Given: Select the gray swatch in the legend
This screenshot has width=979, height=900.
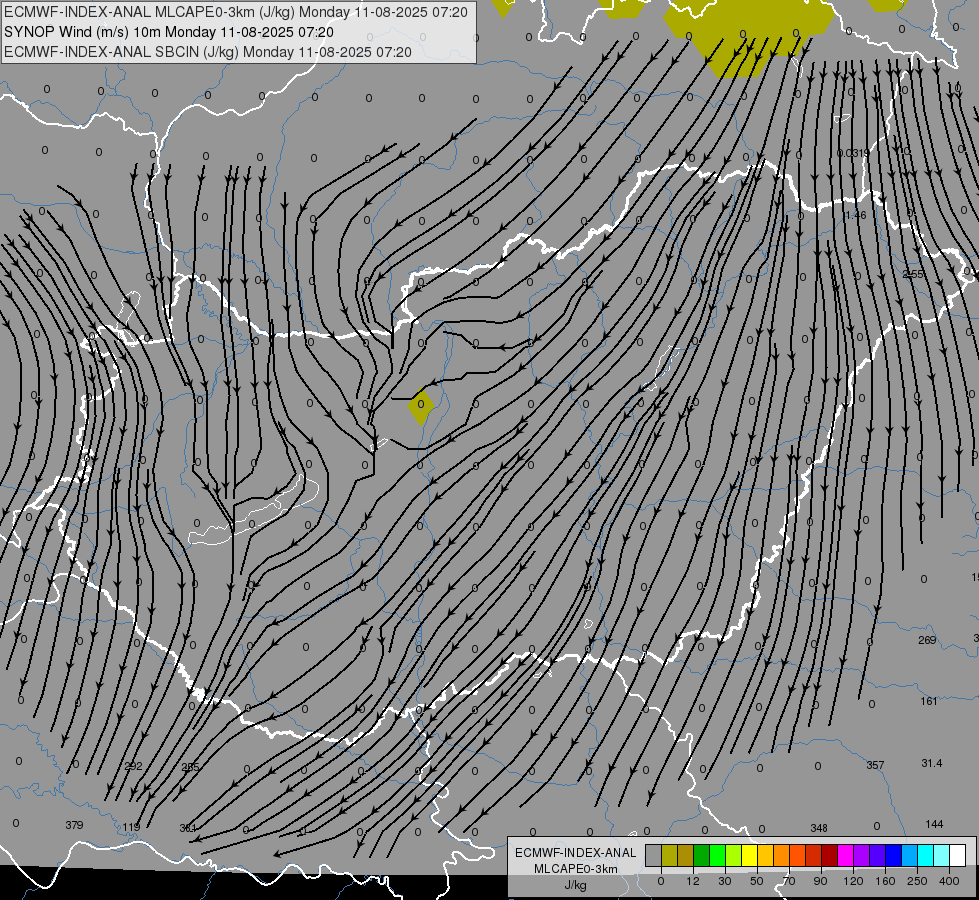Looking at the screenshot, I should 653,855.
